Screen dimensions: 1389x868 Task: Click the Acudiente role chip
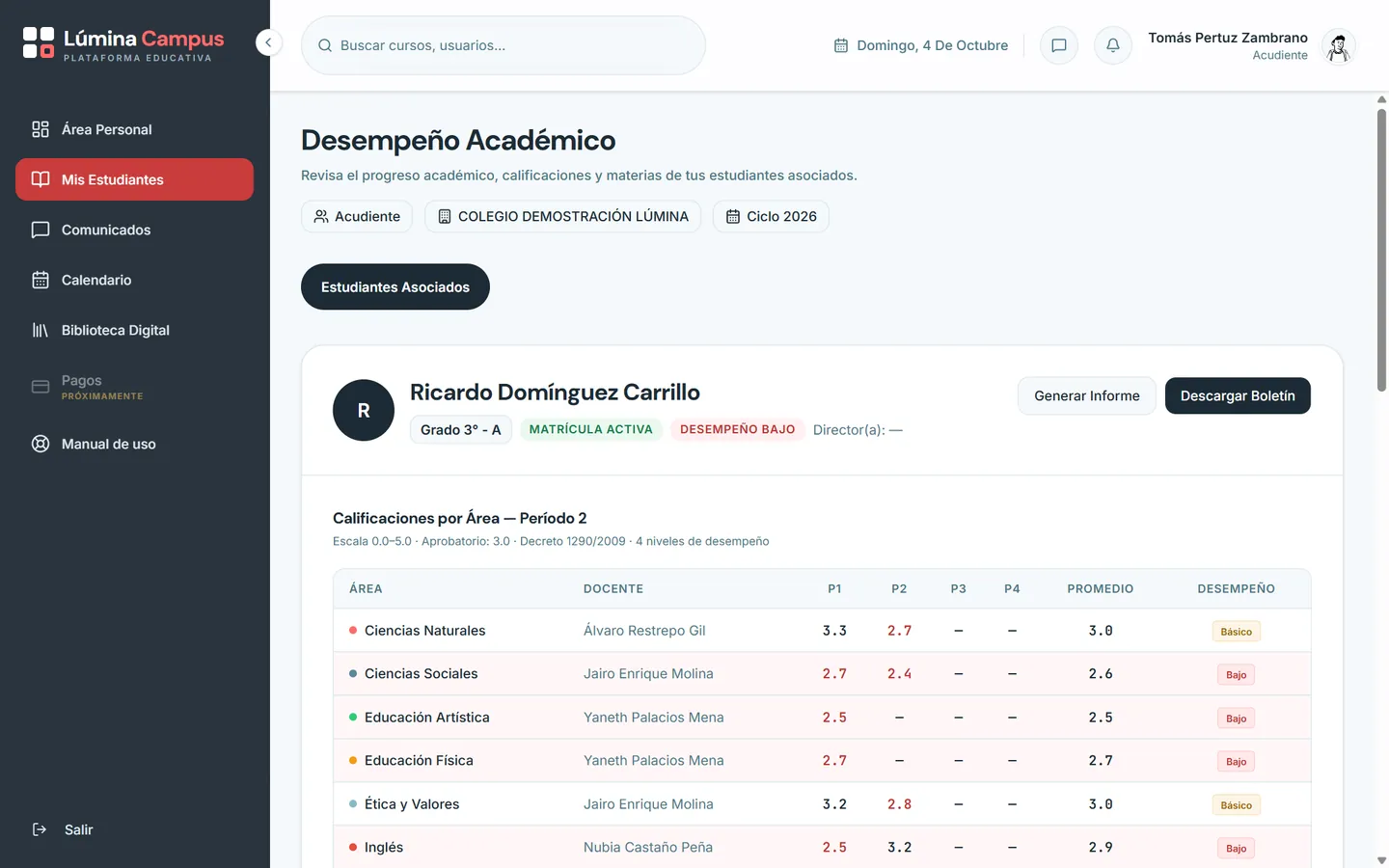tap(357, 216)
